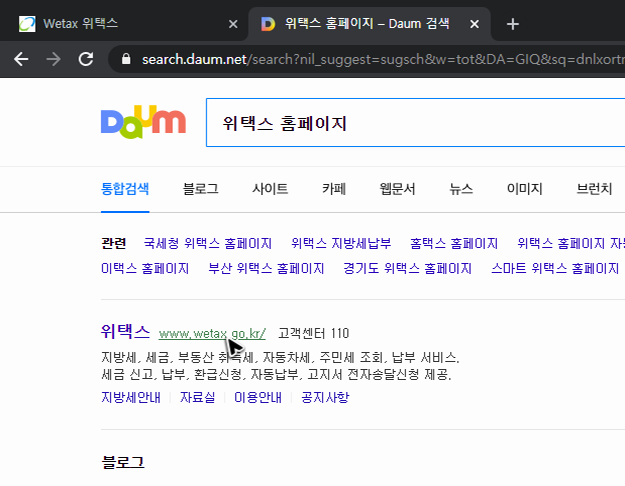The height and width of the screenshot is (486, 625).
Task: Click the 지방세안내 sublink
Action: [x=131, y=397]
